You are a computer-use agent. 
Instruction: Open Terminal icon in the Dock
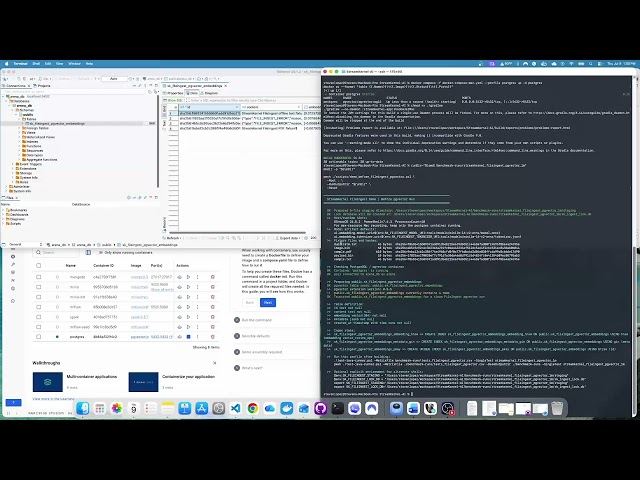click(338, 408)
